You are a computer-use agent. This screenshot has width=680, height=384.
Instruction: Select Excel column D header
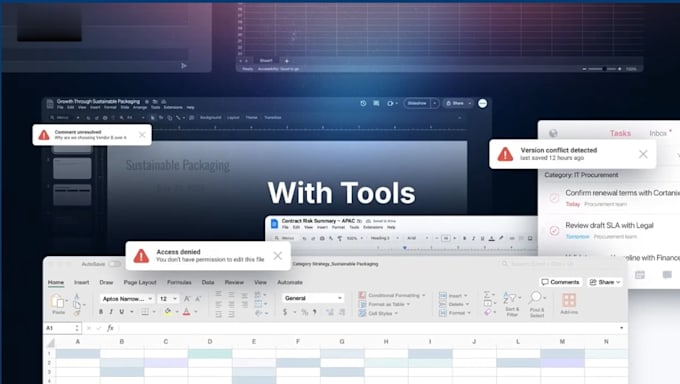[x=210, y=341]
